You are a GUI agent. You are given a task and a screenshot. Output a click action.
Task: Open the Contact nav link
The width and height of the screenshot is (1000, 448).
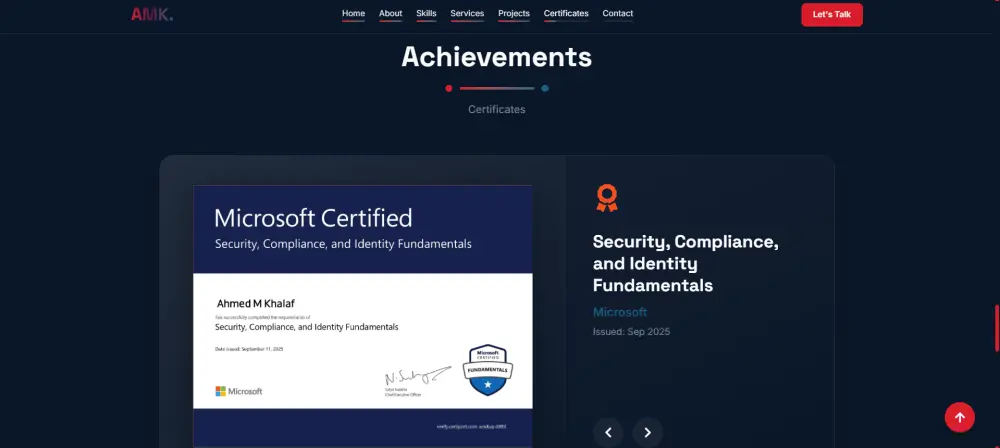click(617, 13)
